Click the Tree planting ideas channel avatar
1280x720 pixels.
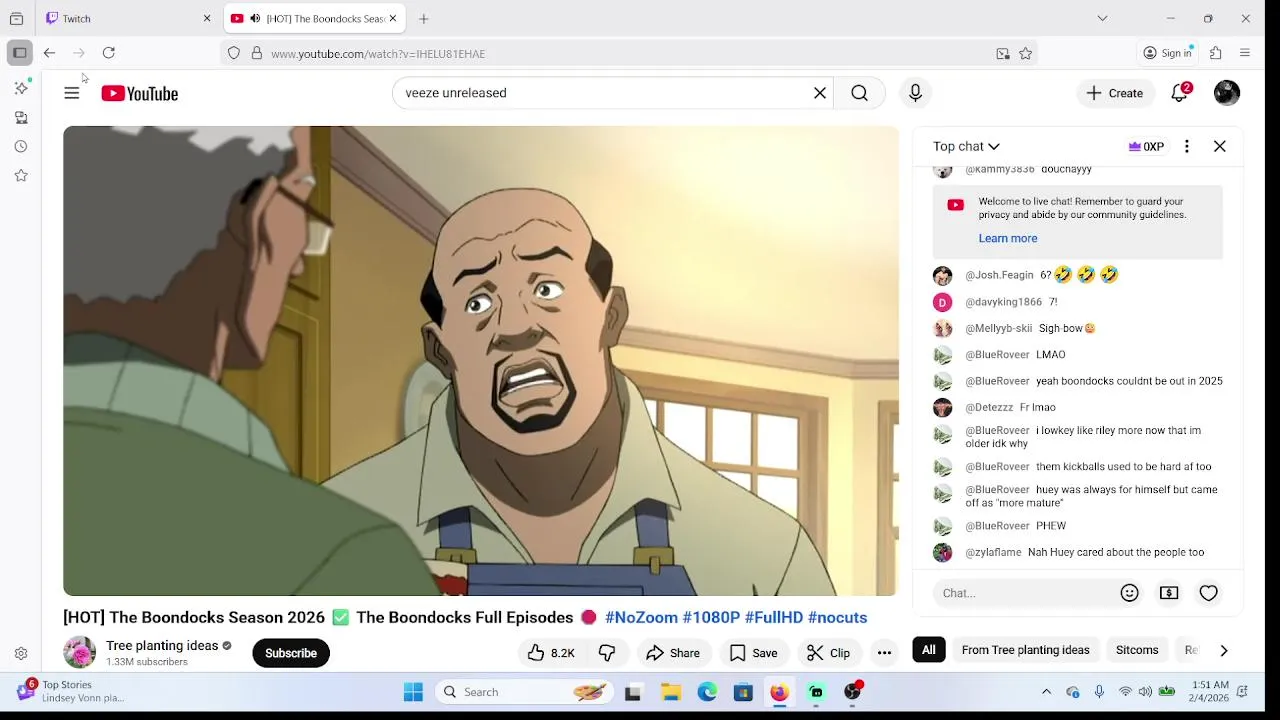click(x=79, y=652)
